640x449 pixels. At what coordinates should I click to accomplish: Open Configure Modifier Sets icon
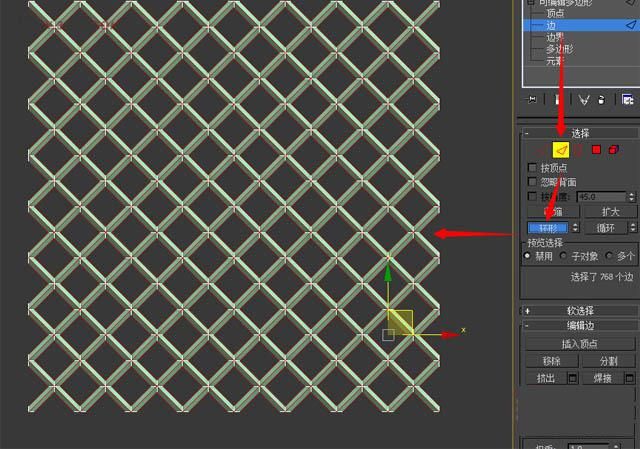[x=627, y=100]
